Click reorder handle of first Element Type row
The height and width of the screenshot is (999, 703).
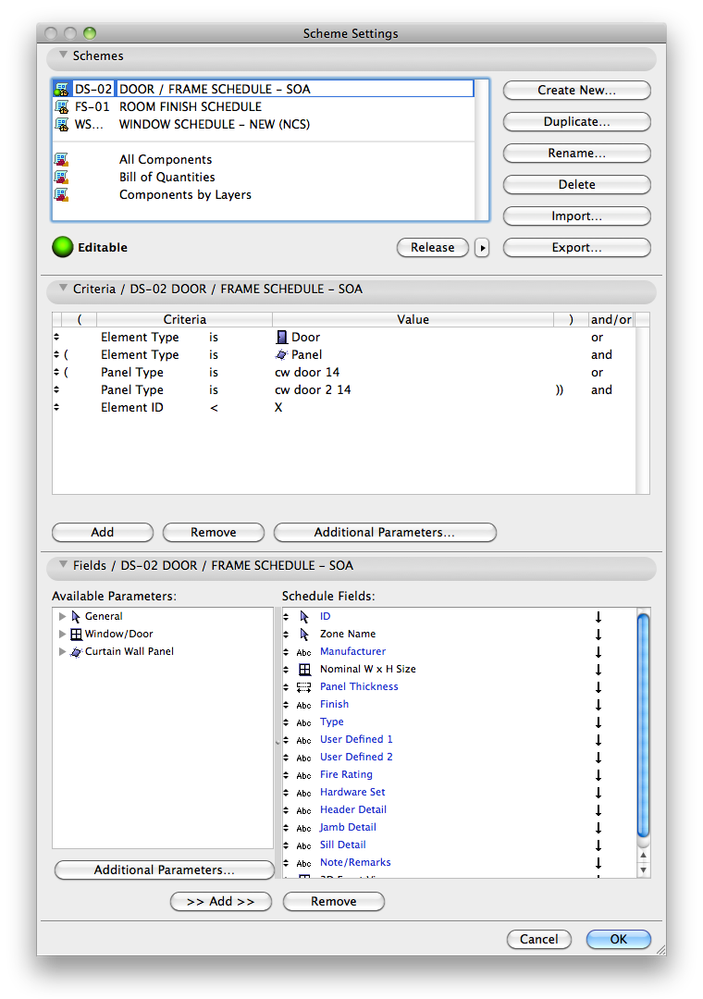tap(57, 337)
